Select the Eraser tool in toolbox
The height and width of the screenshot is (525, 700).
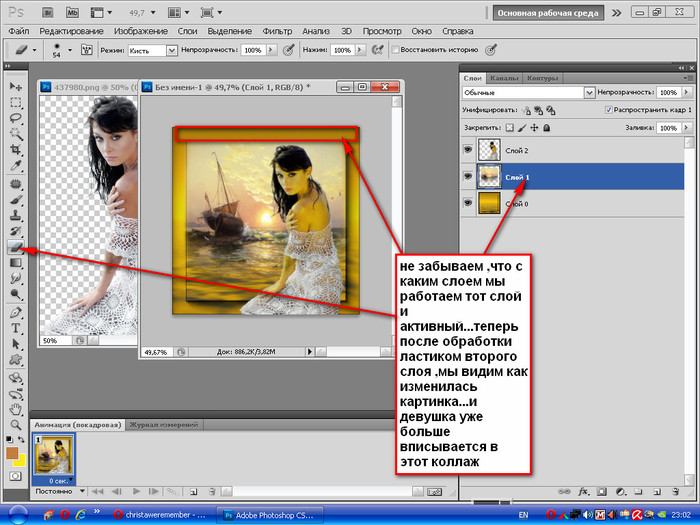coord(16,246)
